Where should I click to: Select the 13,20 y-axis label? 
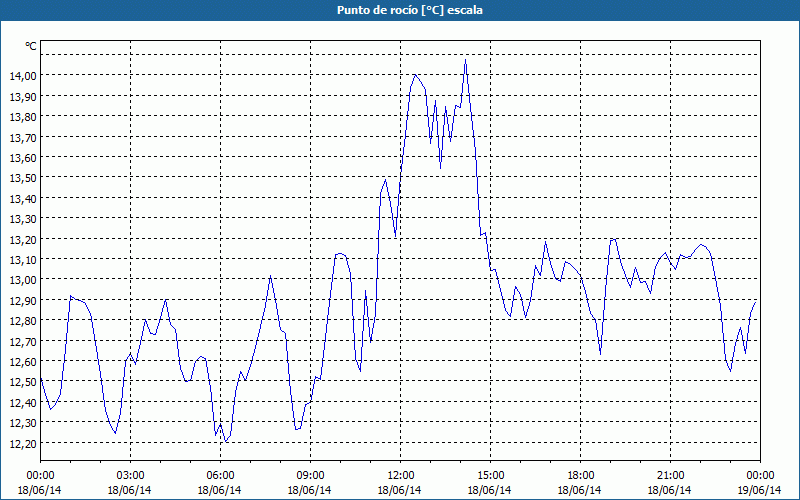coord(23,239)
